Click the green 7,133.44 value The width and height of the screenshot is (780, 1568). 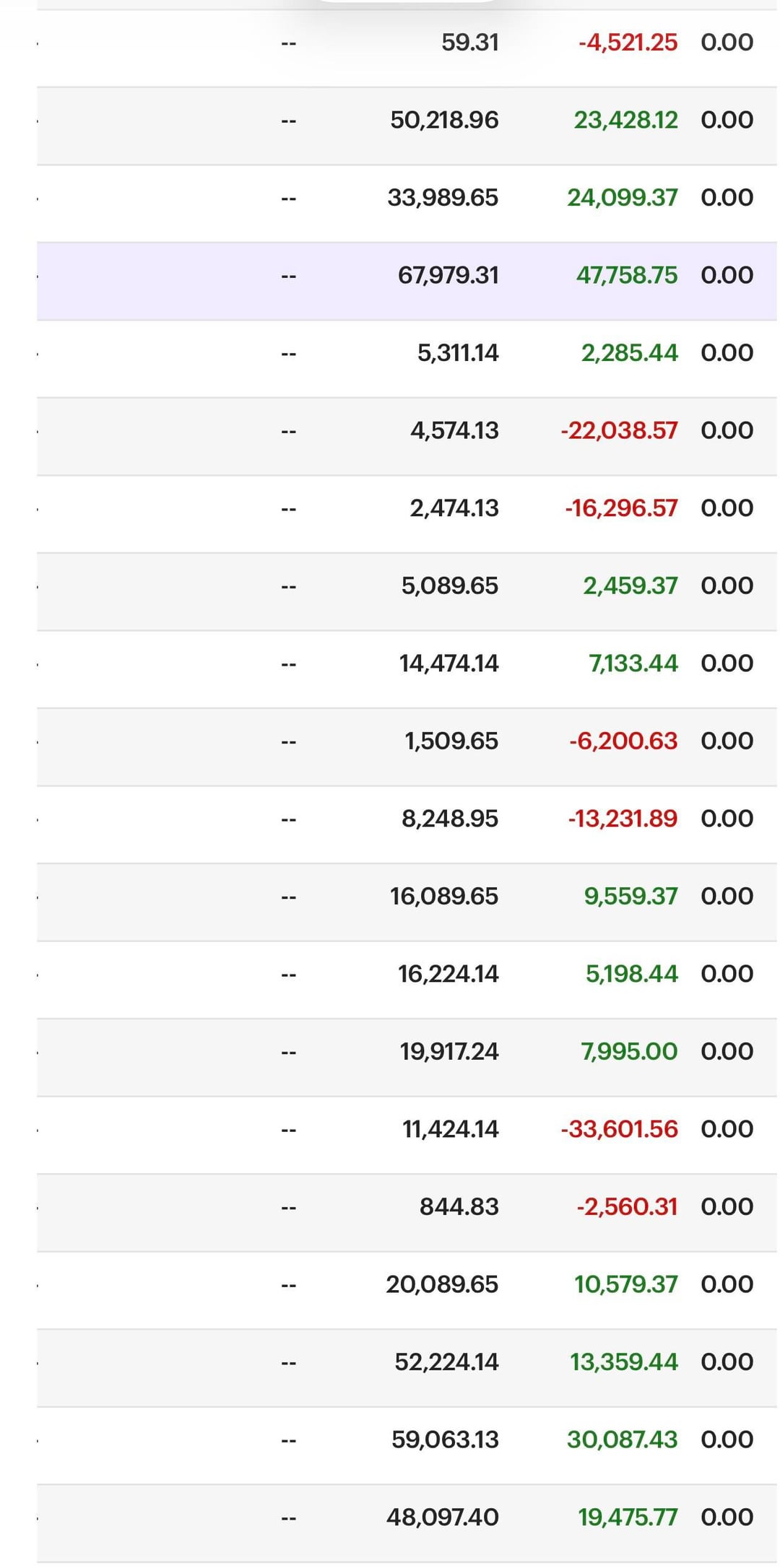click(x=633, y=663)
